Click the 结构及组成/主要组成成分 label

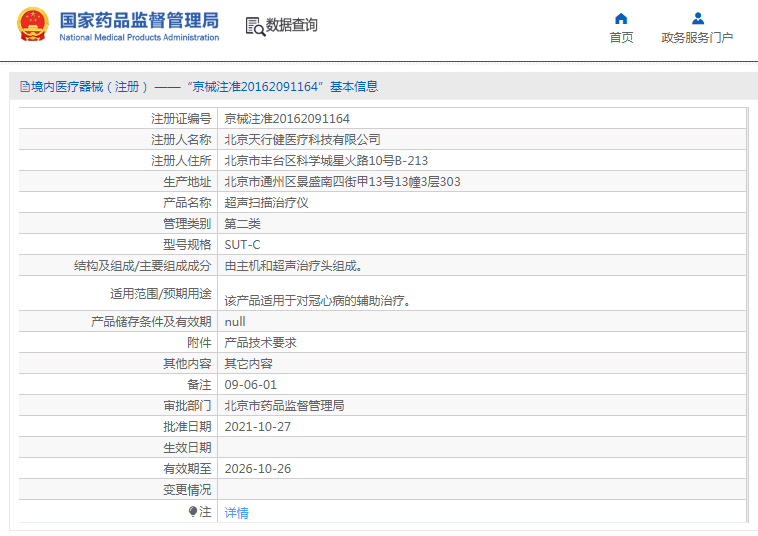tap(143, 266)
